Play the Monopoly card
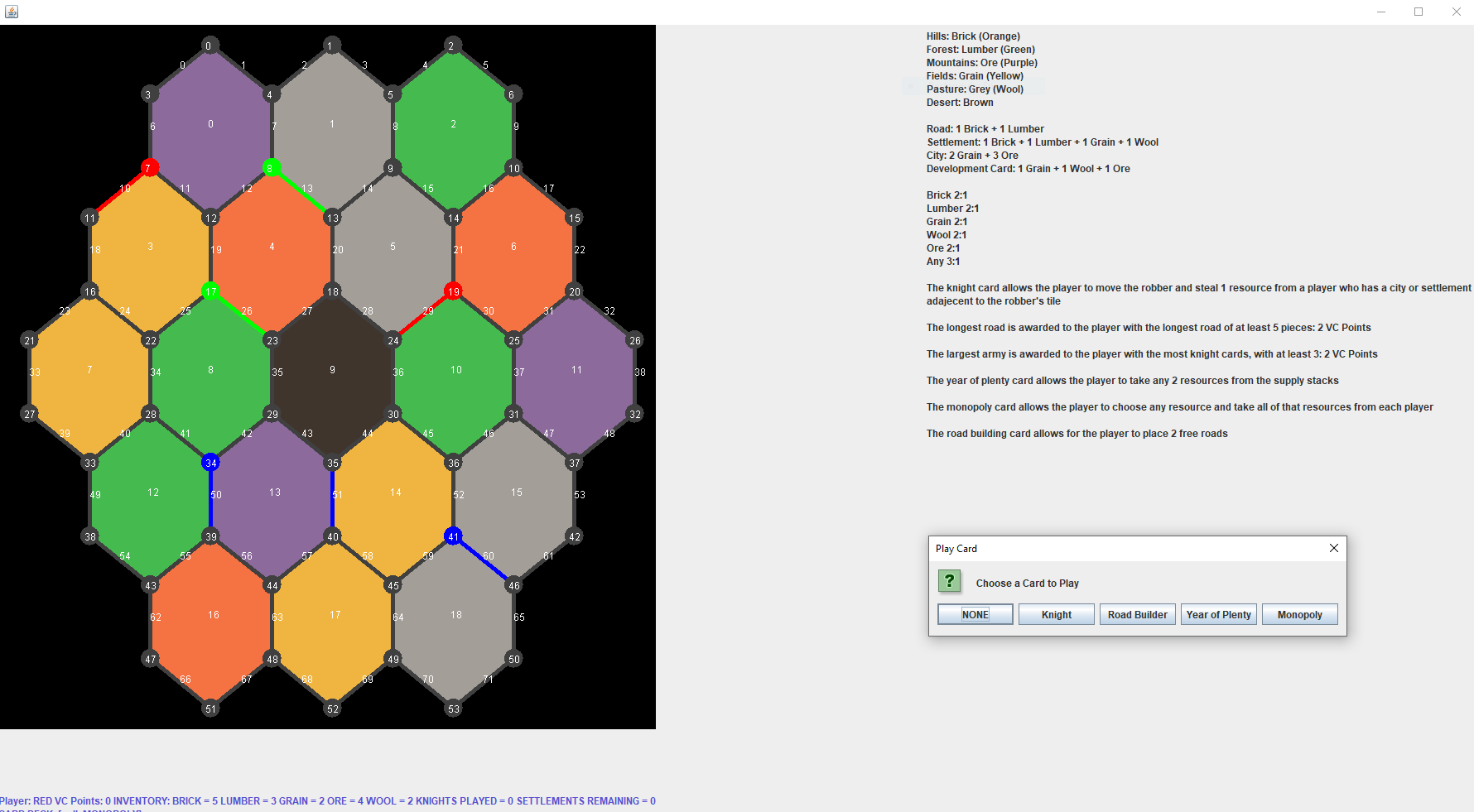 [x=1299, y=614]
